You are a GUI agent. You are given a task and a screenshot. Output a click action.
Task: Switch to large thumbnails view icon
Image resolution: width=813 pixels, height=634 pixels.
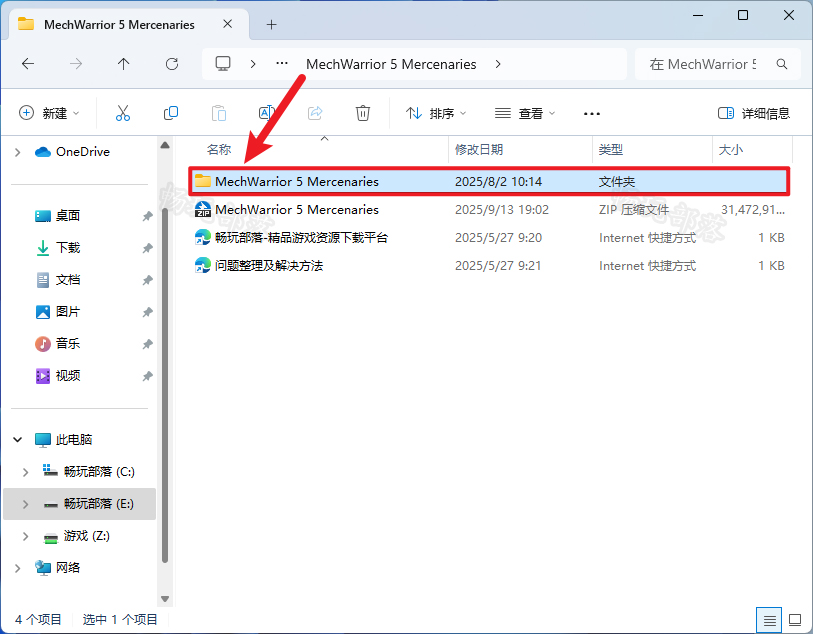click(795, 619)
